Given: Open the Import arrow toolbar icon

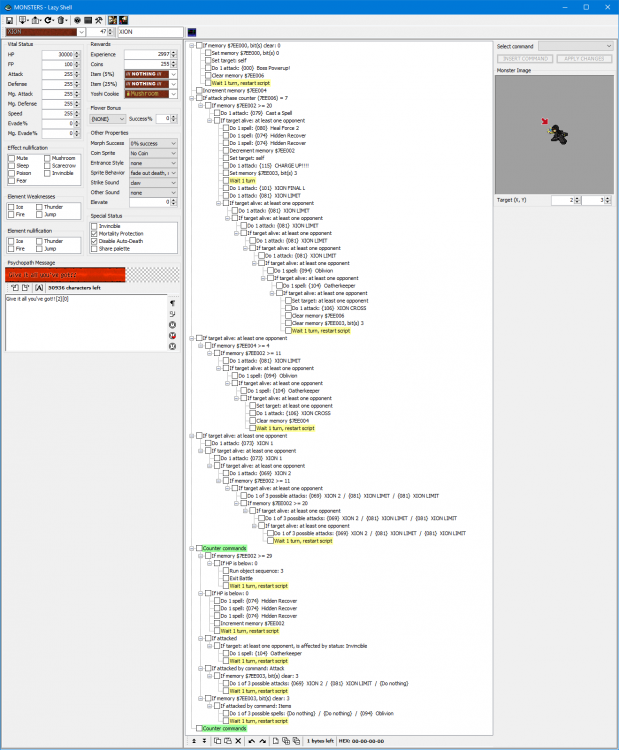Looking at the screenshot, I should click(x=23, y=20).
